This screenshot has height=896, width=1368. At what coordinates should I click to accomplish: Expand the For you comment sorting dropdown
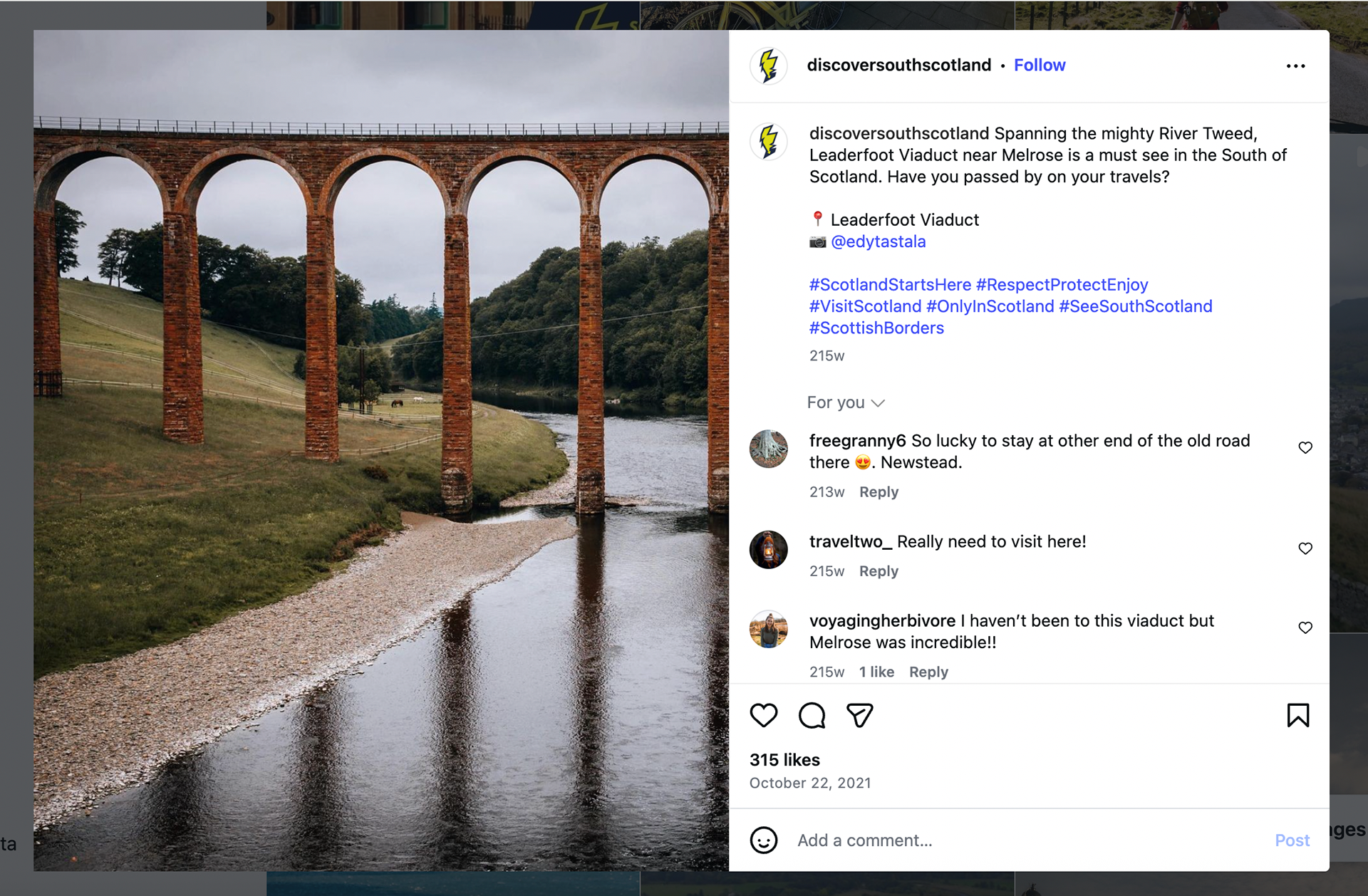coord(846,402)
